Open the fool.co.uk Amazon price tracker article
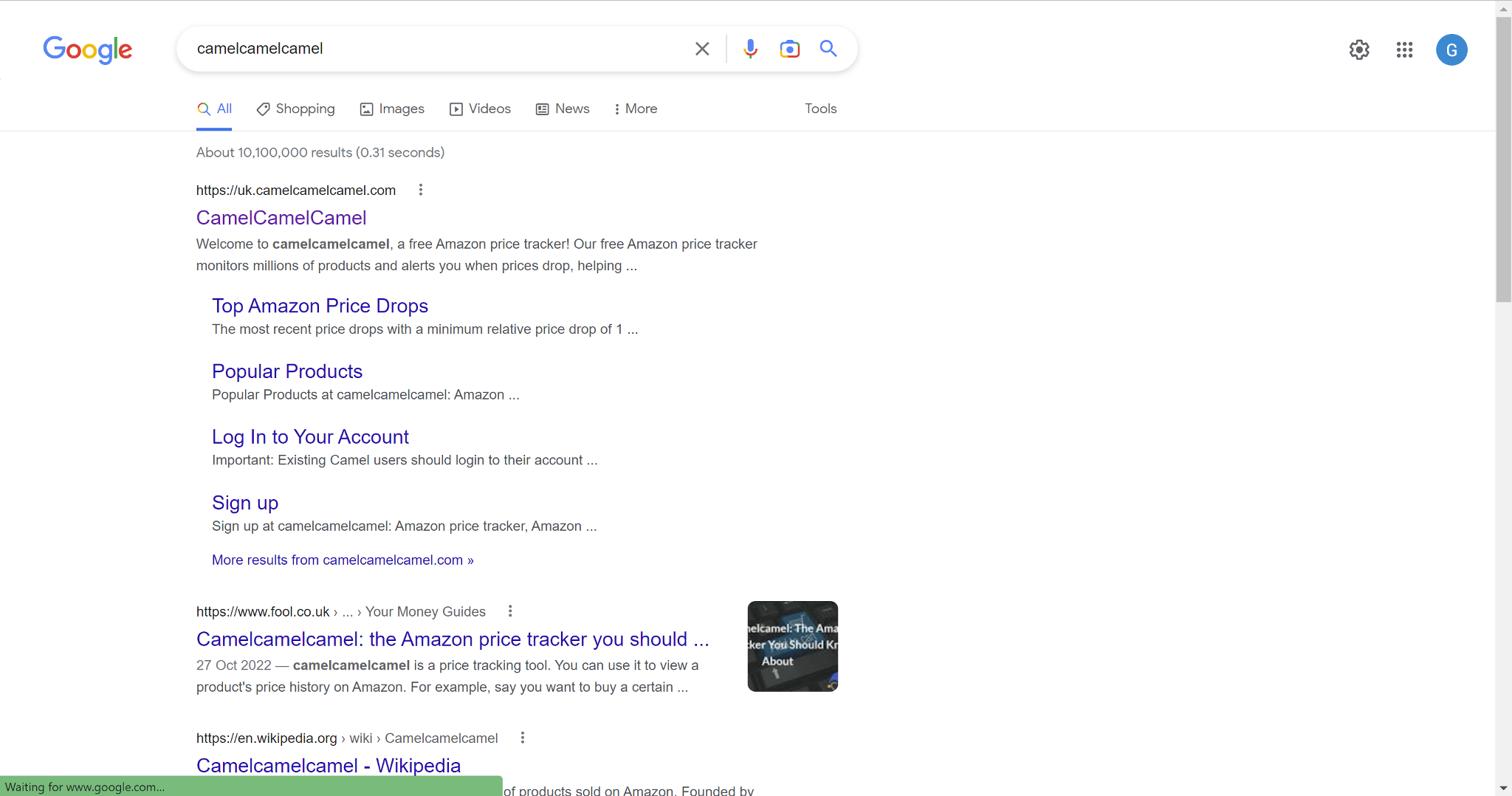This screenshot has width=1512, height=796. point(453,639)
